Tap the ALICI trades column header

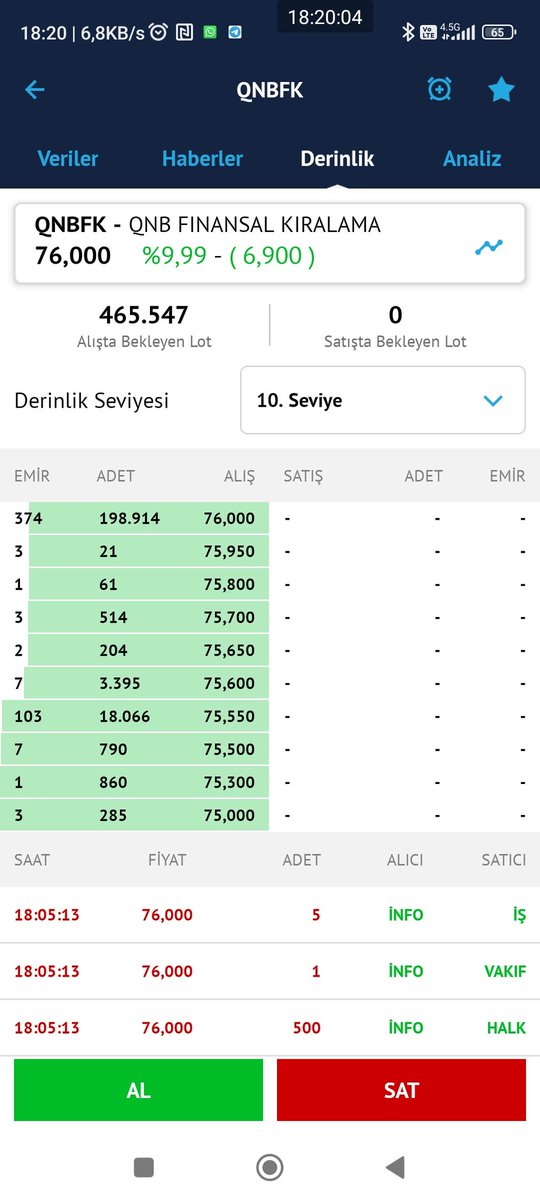click(405, 860)
